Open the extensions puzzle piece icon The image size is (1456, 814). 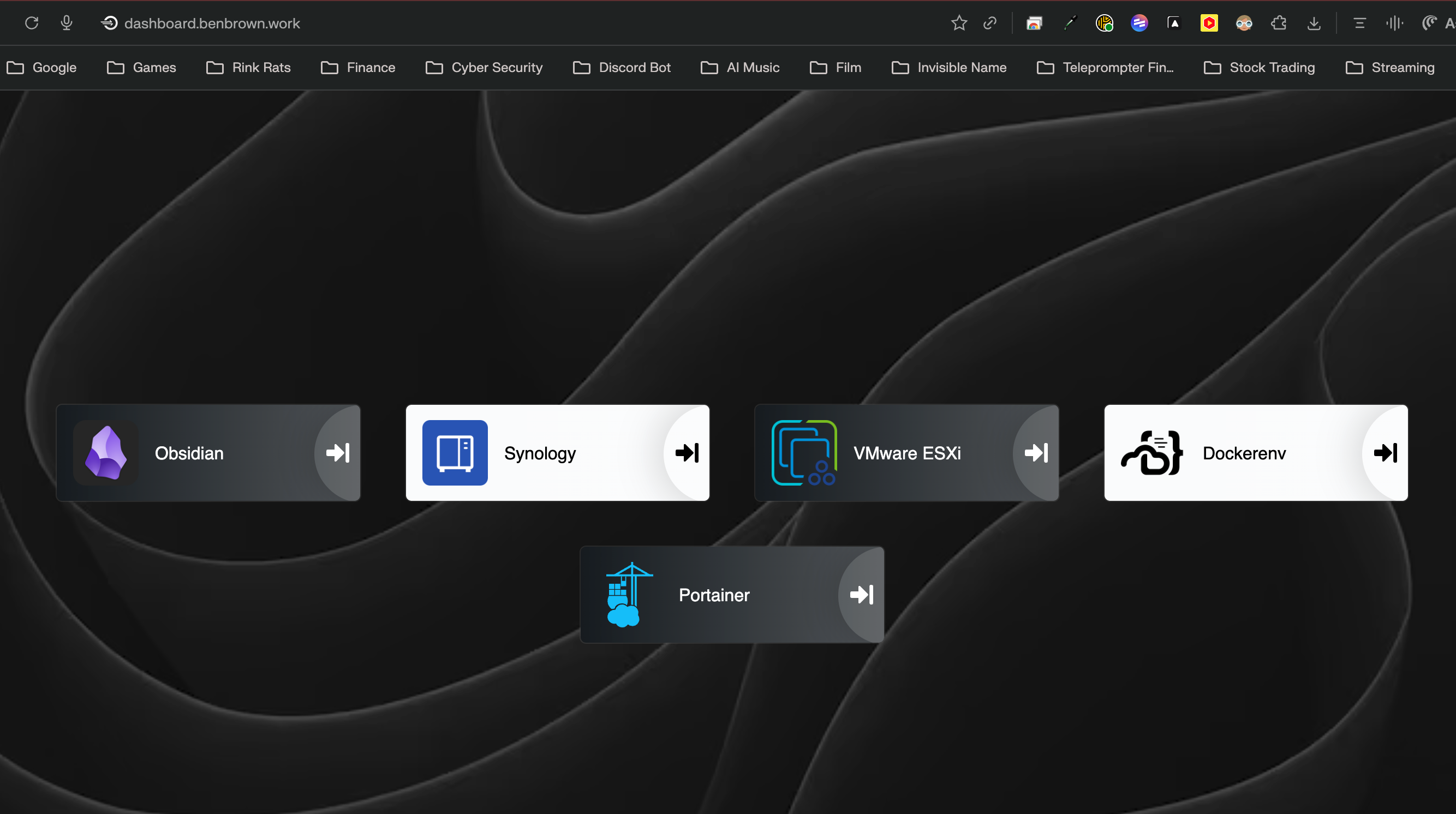[x=1279, y=23]
